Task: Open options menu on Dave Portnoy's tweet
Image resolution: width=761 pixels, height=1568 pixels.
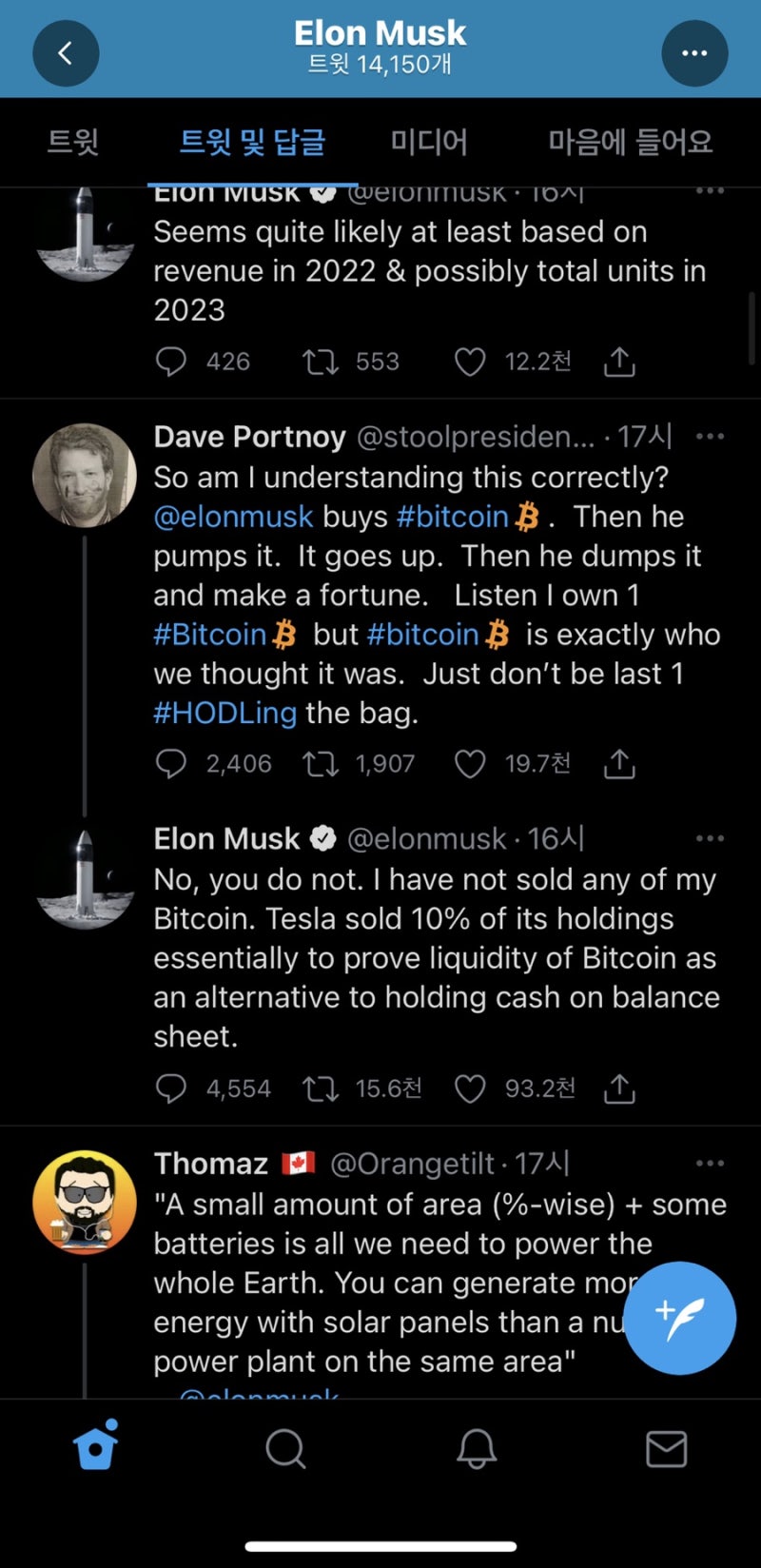Action: click(x=710, y=437)
